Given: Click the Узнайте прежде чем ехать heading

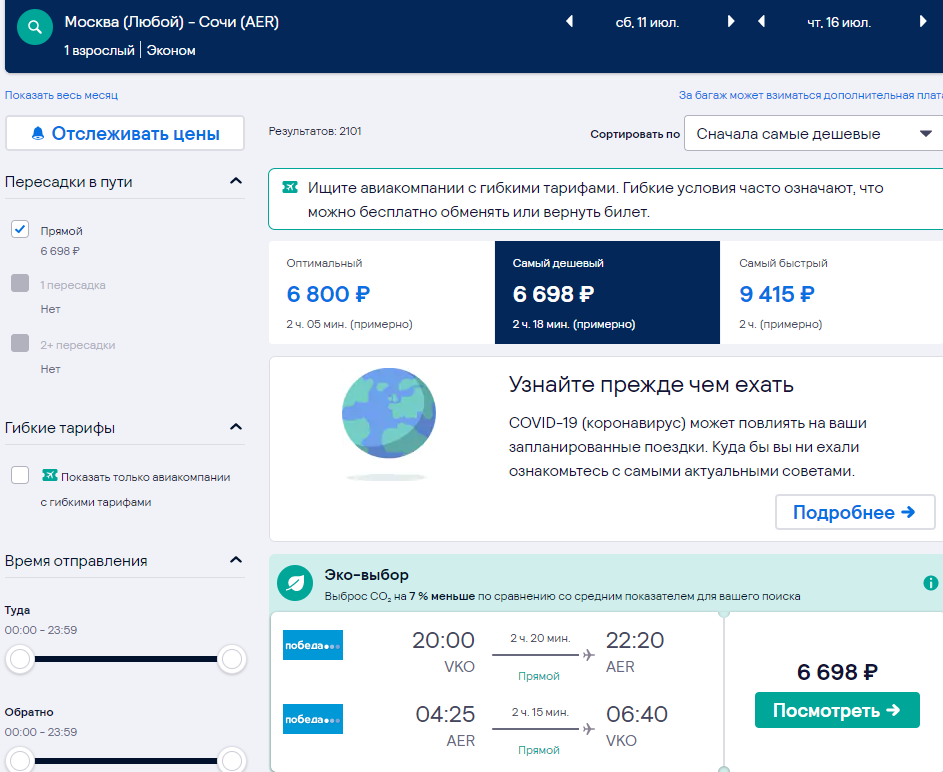Looking at the screenshot, I should (x=651, y=384).
